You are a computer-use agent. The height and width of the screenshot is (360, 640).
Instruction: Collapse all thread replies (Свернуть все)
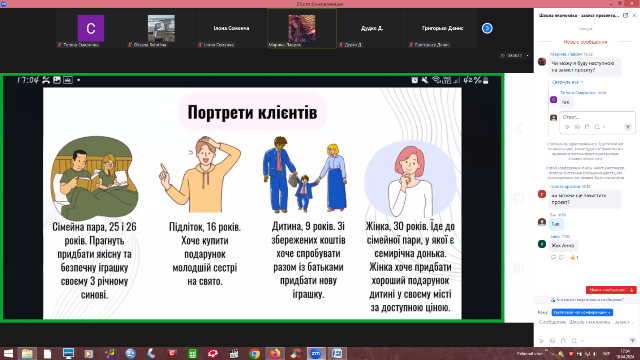[x=567, y=82]
